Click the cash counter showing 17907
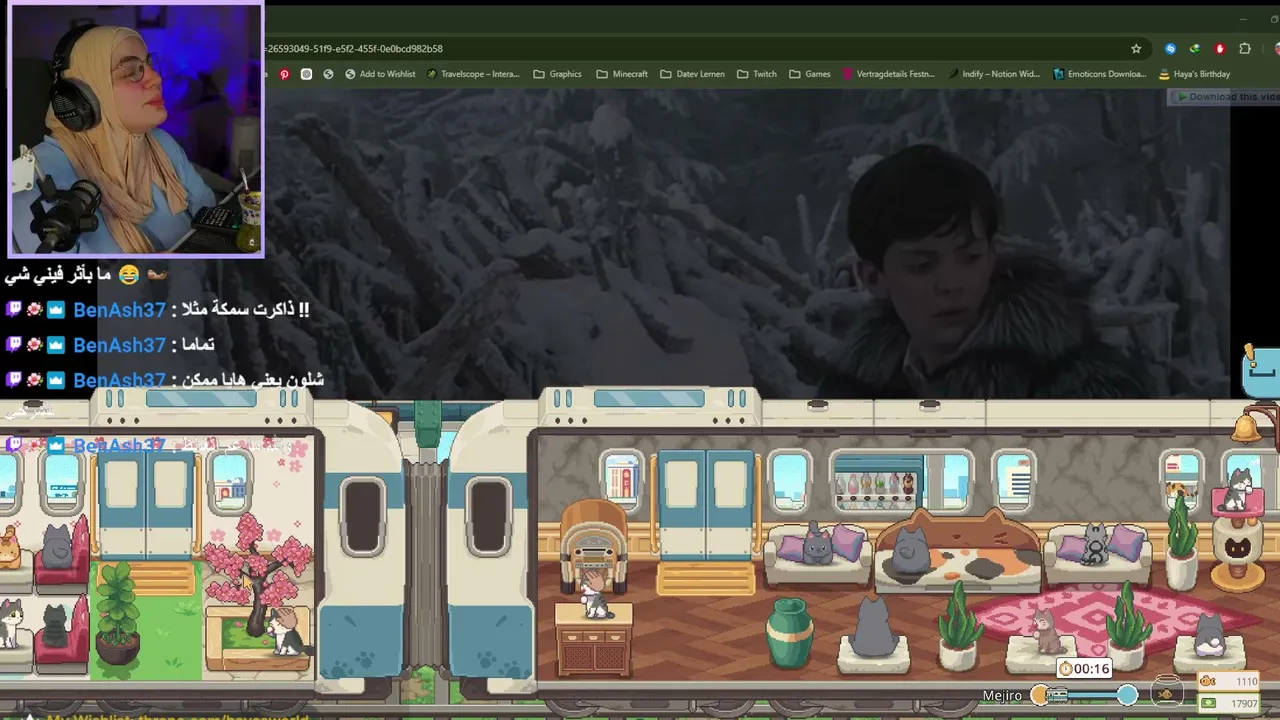Viewport: 1280px width, 720px height. click(1230, 704)
